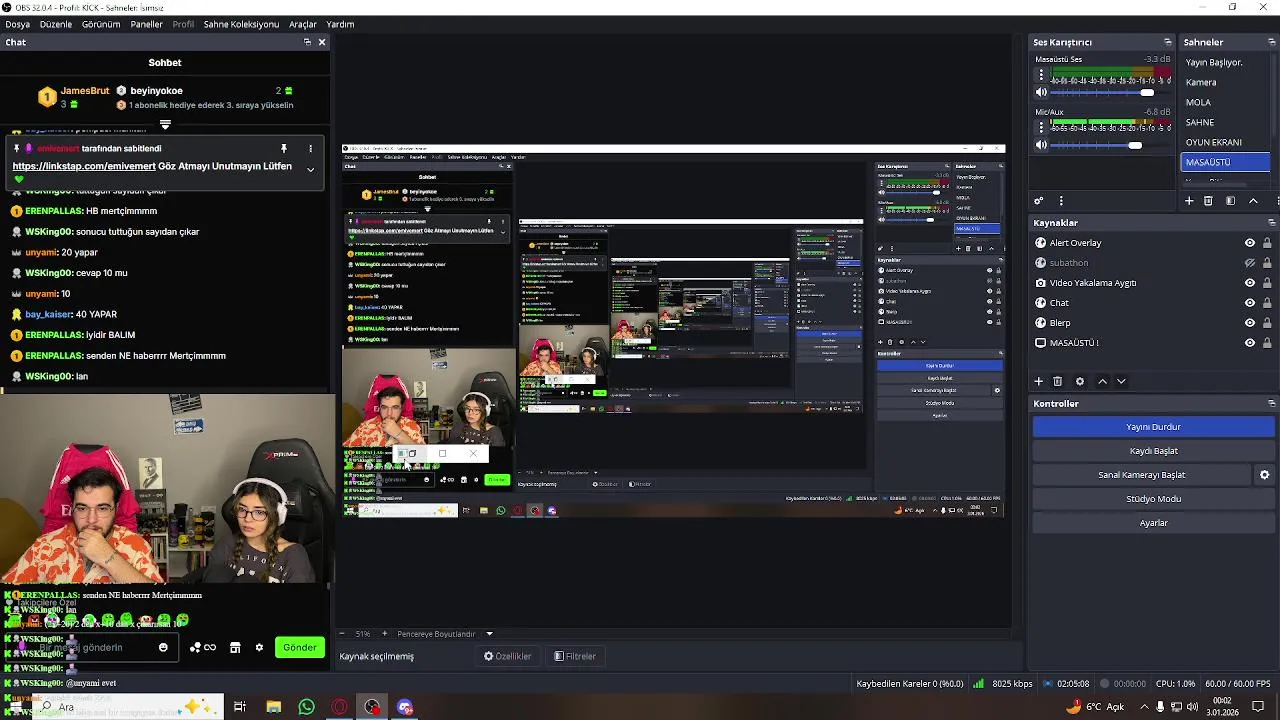Delete selected scene with trash icon
Image resolution: width=1280 pixels, height=720 pixels.
(1208, 201)
